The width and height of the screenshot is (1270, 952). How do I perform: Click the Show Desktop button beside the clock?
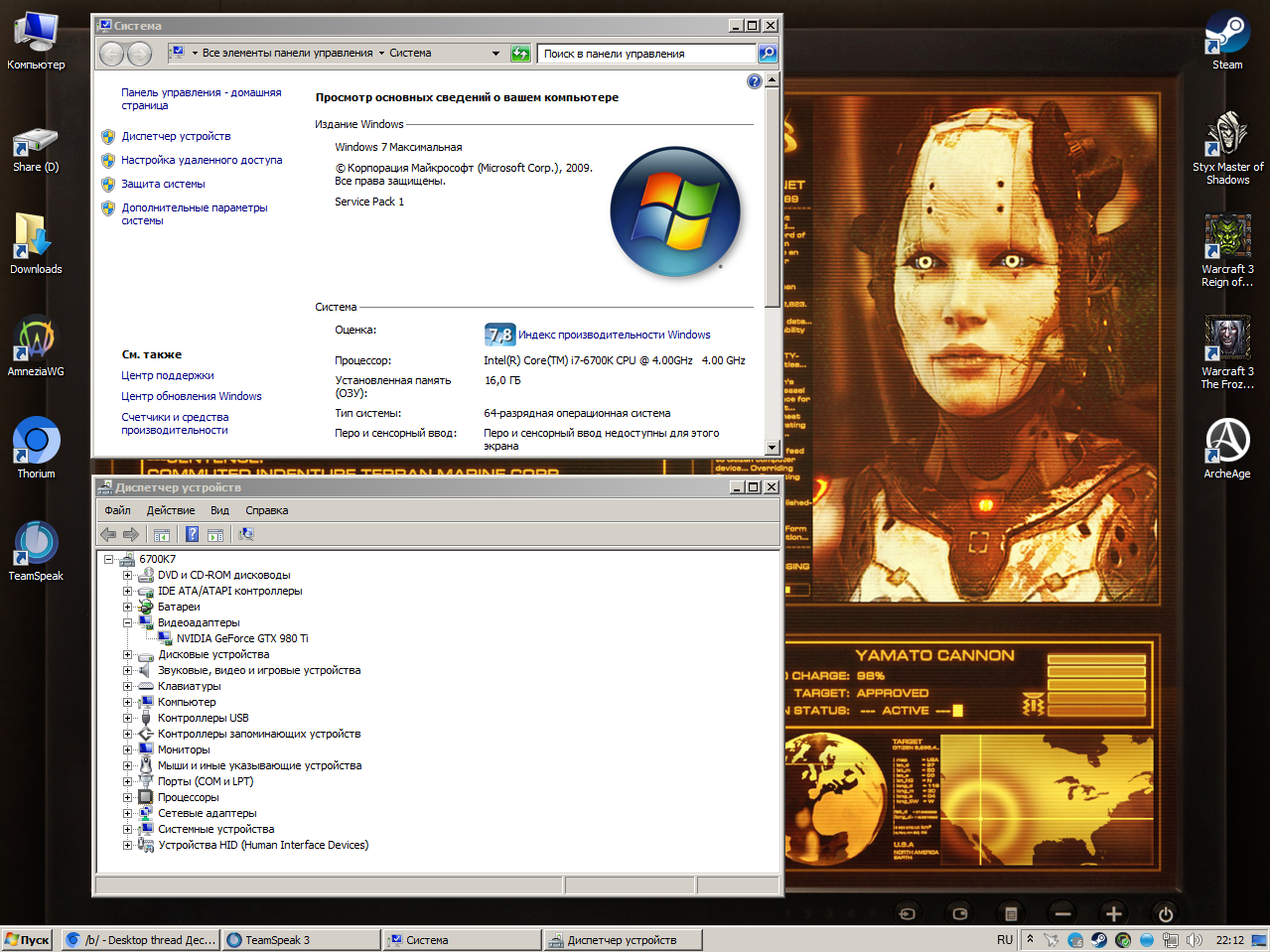1259,940
